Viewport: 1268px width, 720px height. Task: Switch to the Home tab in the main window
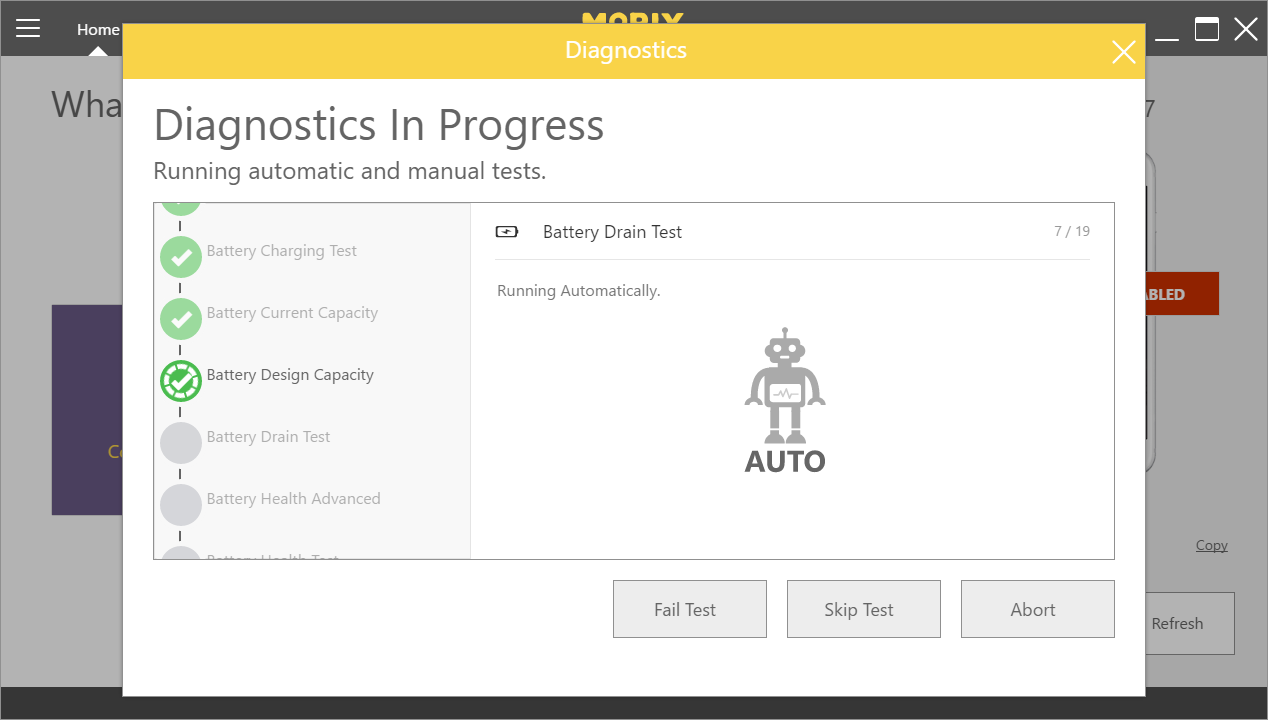98,29
